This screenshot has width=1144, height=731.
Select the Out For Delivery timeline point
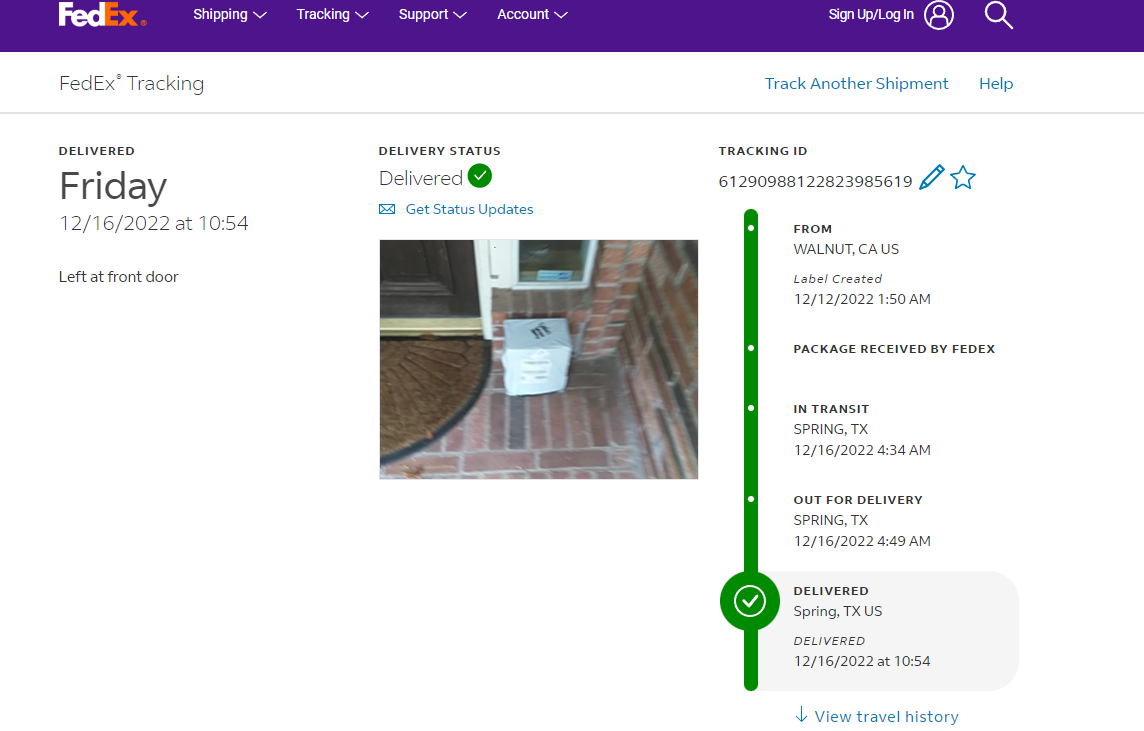(x=751, y=499)
